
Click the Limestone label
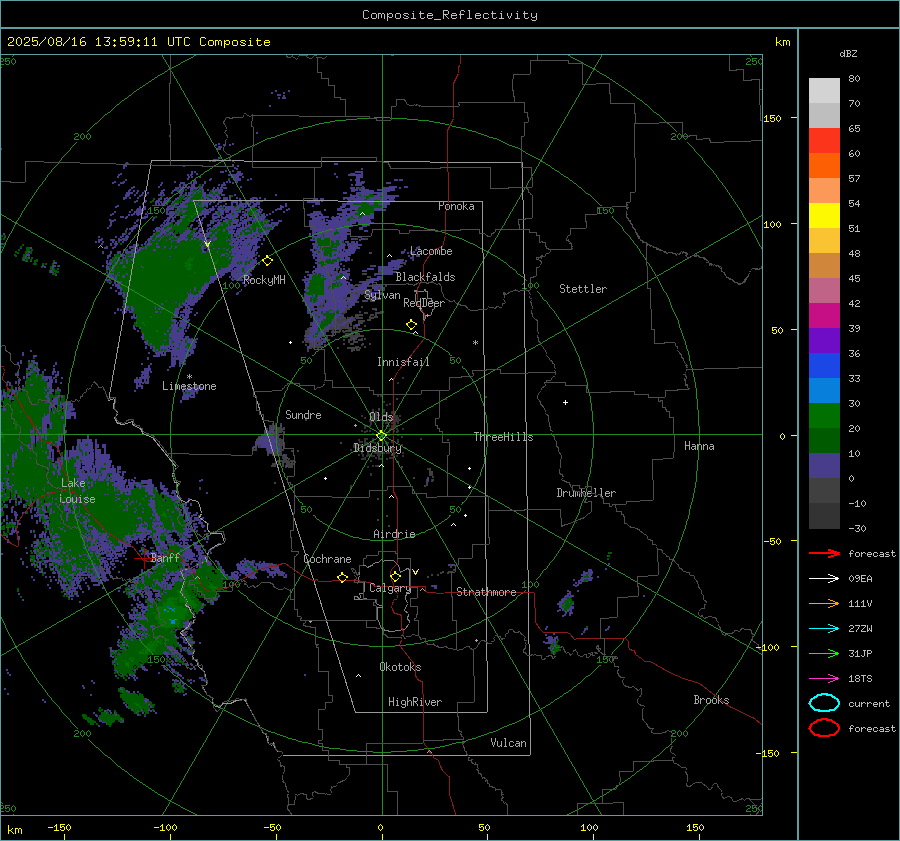(189, 386)
